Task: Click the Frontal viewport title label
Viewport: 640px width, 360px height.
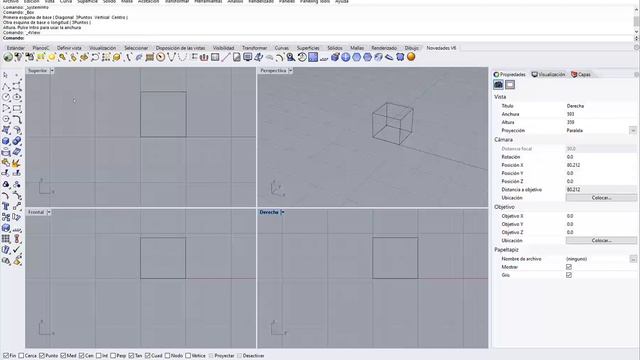Action: click(36, 212)
